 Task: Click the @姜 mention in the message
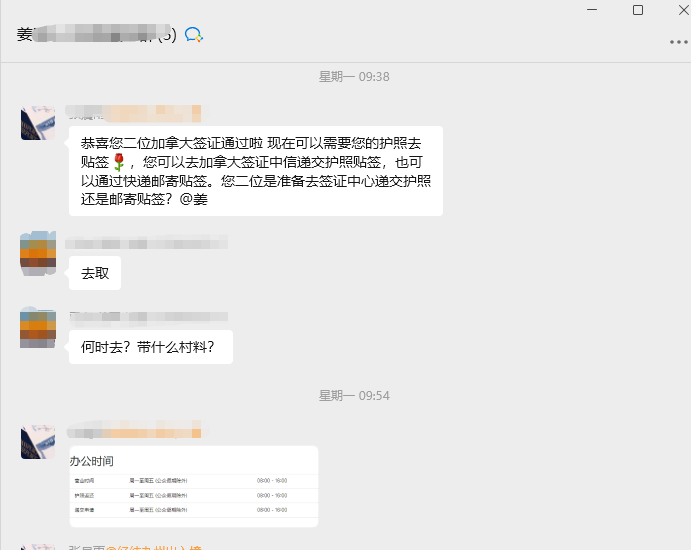click(x=193, y=200)
